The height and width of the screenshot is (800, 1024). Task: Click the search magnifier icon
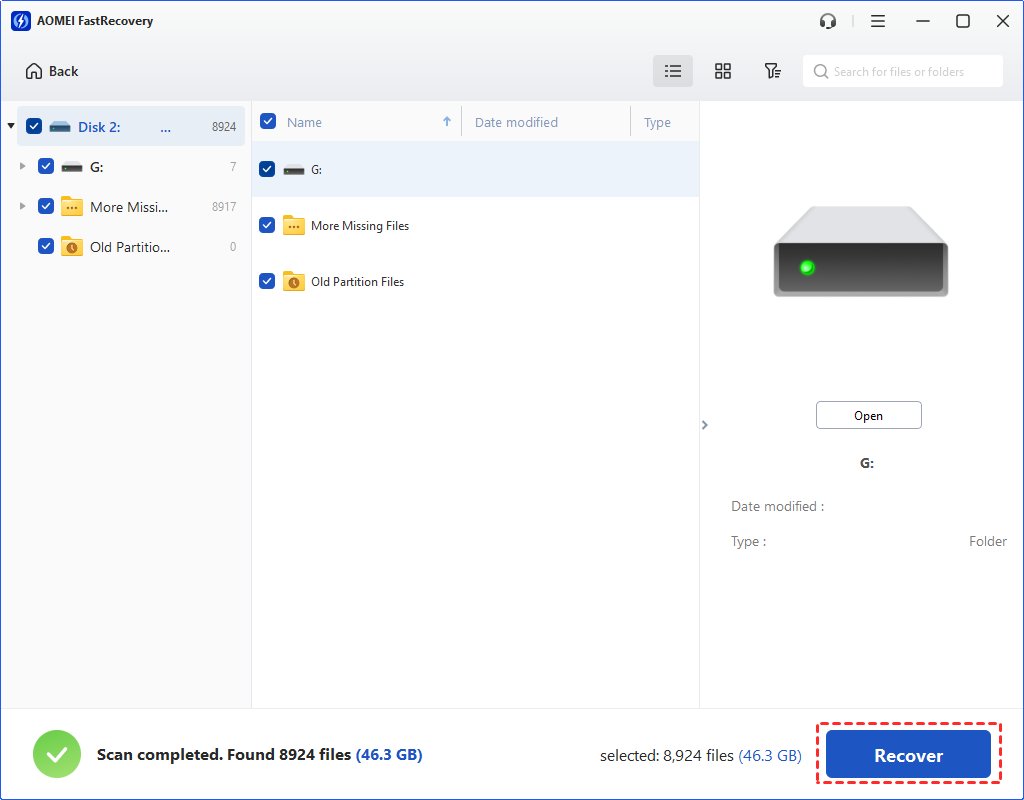(x=821, y=71)
